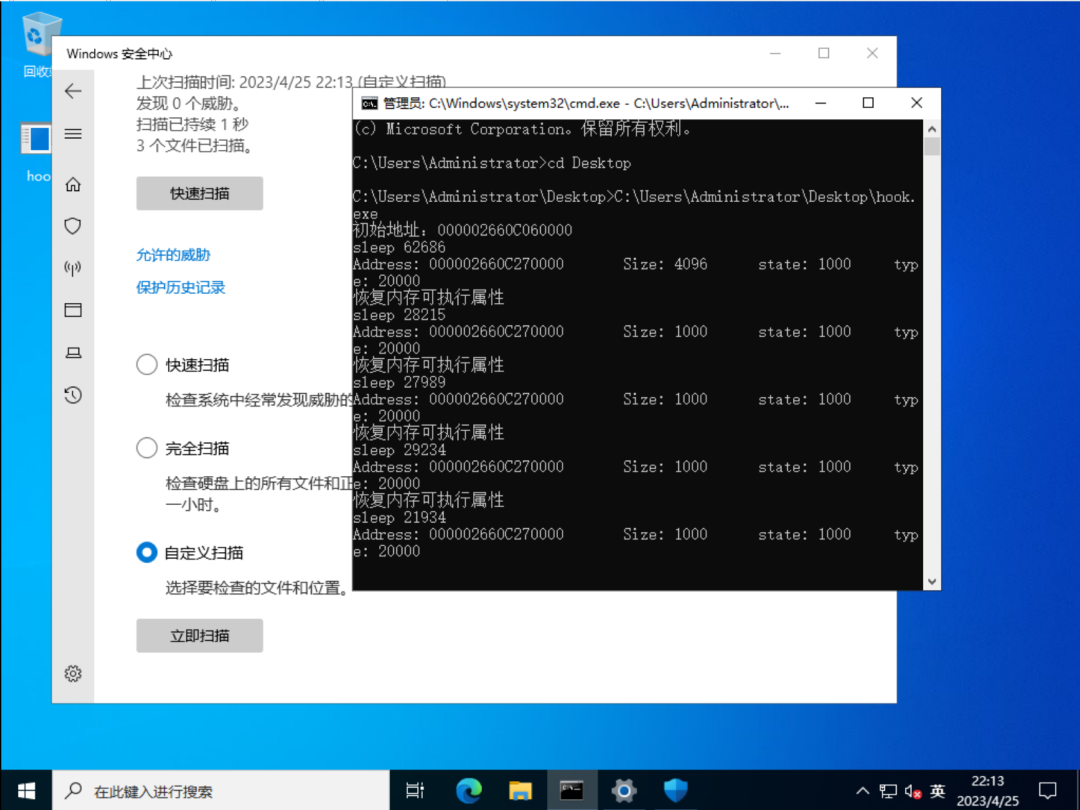Open File Explorer from taskbar

click(x=520, y=790)
